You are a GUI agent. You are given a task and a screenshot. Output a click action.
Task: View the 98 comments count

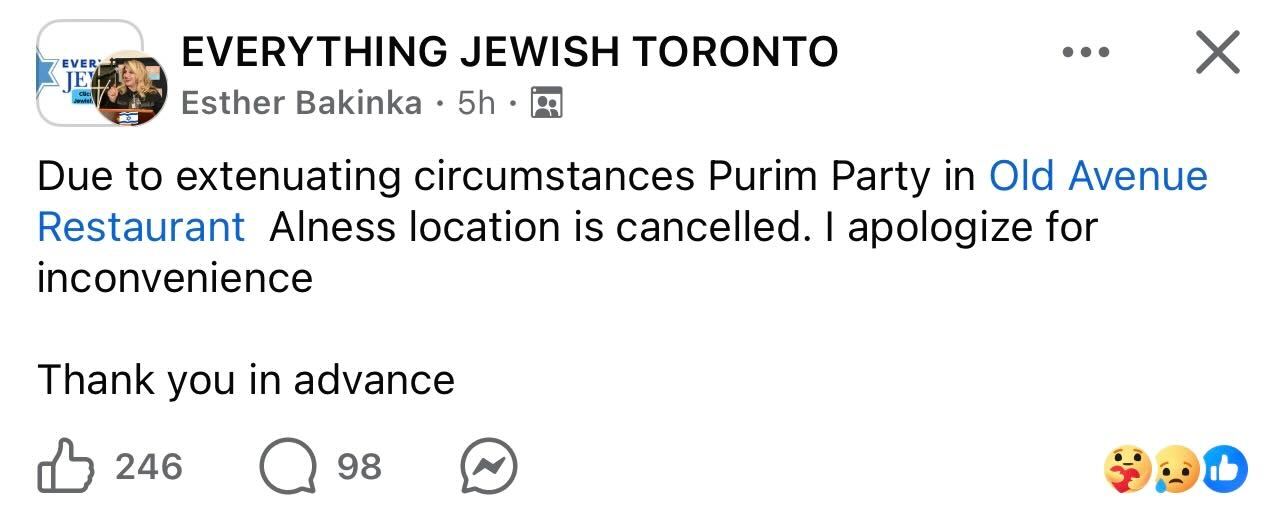(359, 467)
